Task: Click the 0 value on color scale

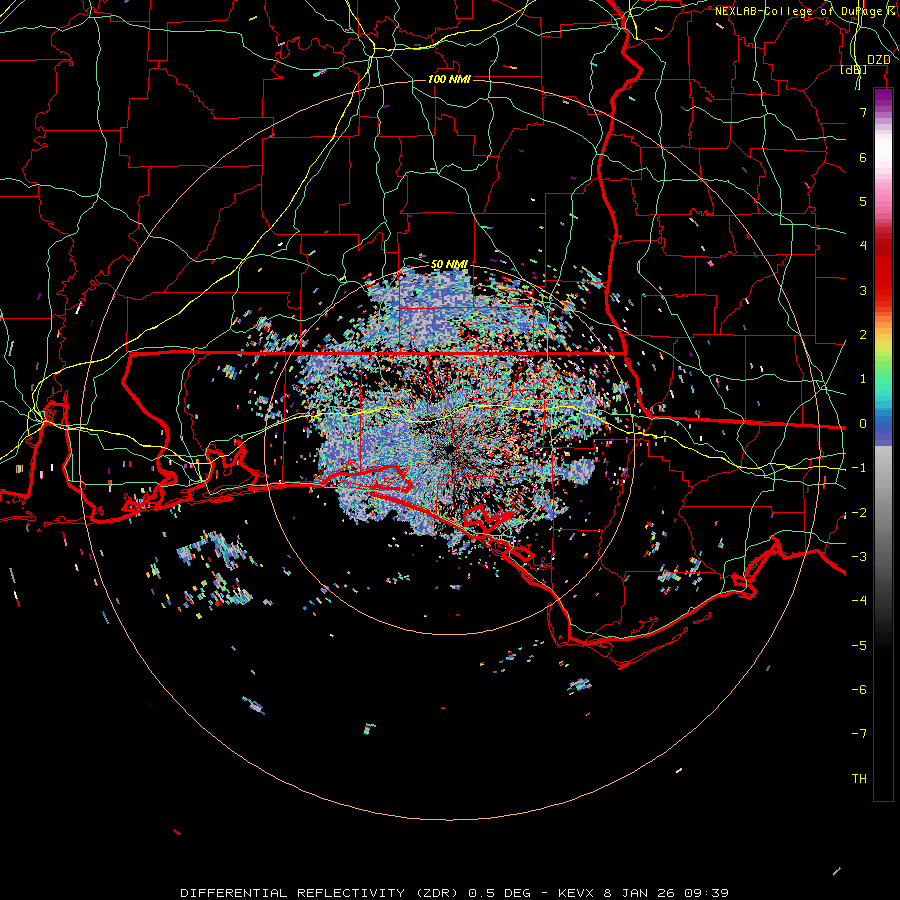Action: click(x=863, y=424)
